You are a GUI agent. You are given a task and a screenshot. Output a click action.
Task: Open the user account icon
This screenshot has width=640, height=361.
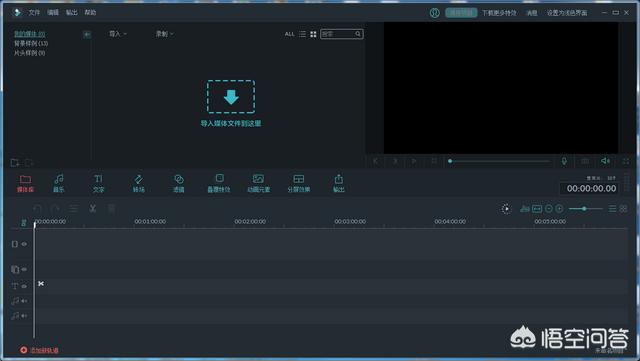[x=434, y=13]
